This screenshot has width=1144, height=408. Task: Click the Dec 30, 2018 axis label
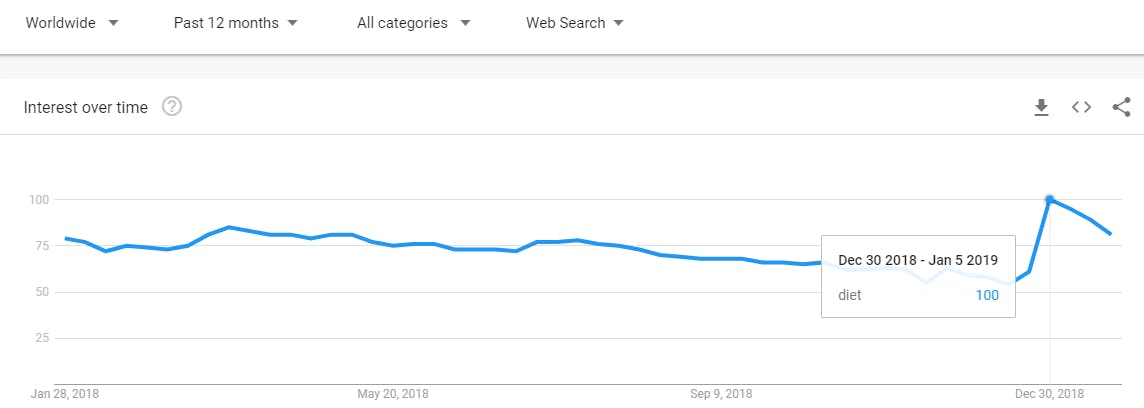click(1049, 394)
